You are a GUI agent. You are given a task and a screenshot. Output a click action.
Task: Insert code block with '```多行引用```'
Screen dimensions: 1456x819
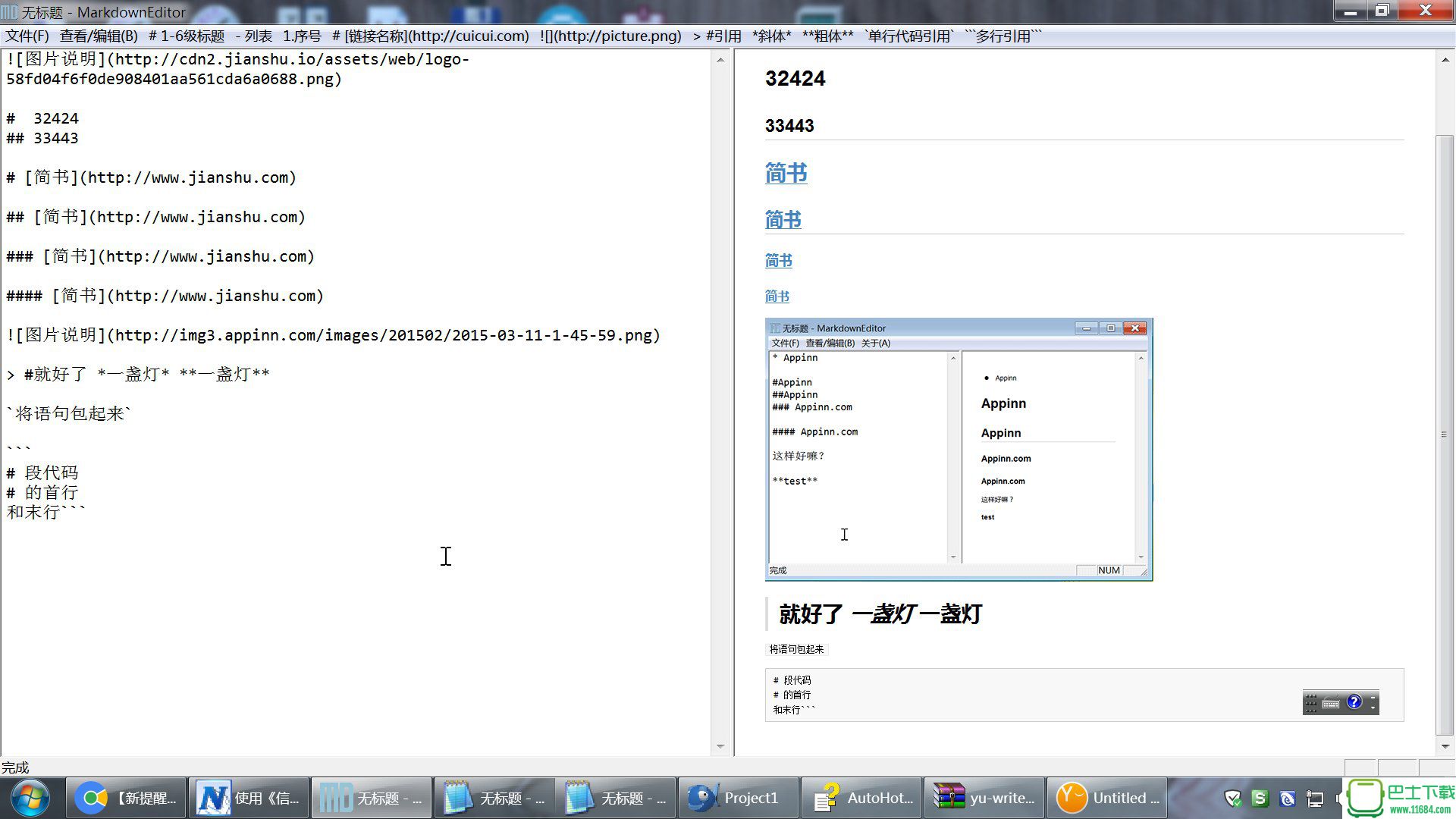[1003, 36]
